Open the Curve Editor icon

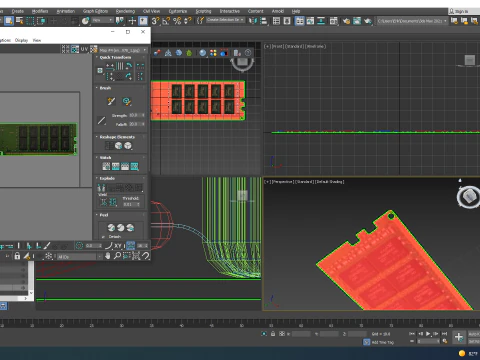(x=310, y=21)
